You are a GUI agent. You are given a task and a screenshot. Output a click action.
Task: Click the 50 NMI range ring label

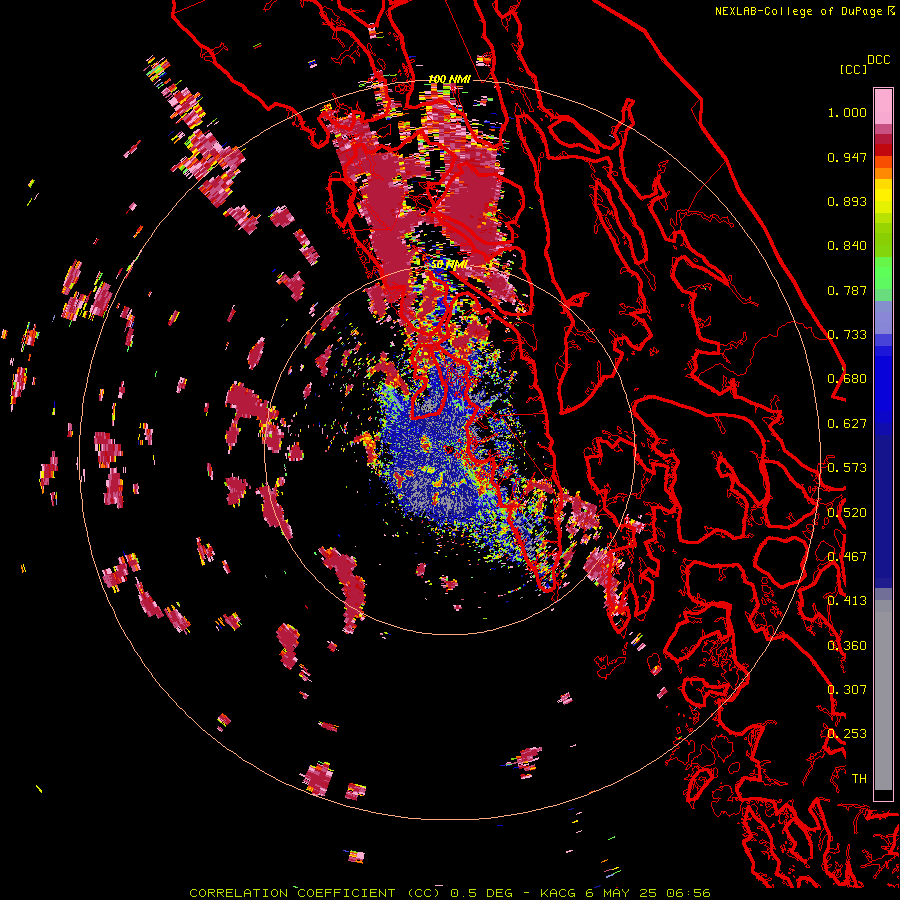tap(449, 265)
